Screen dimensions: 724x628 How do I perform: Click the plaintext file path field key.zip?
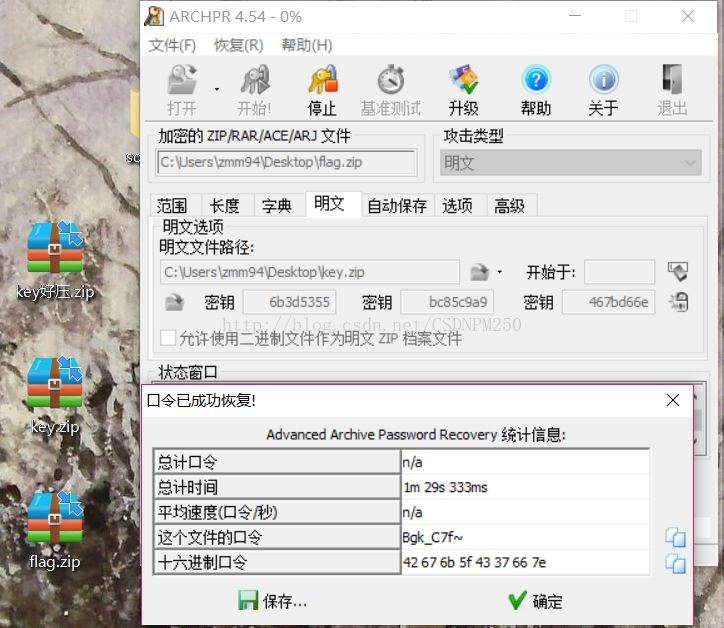tap(310, 272)
